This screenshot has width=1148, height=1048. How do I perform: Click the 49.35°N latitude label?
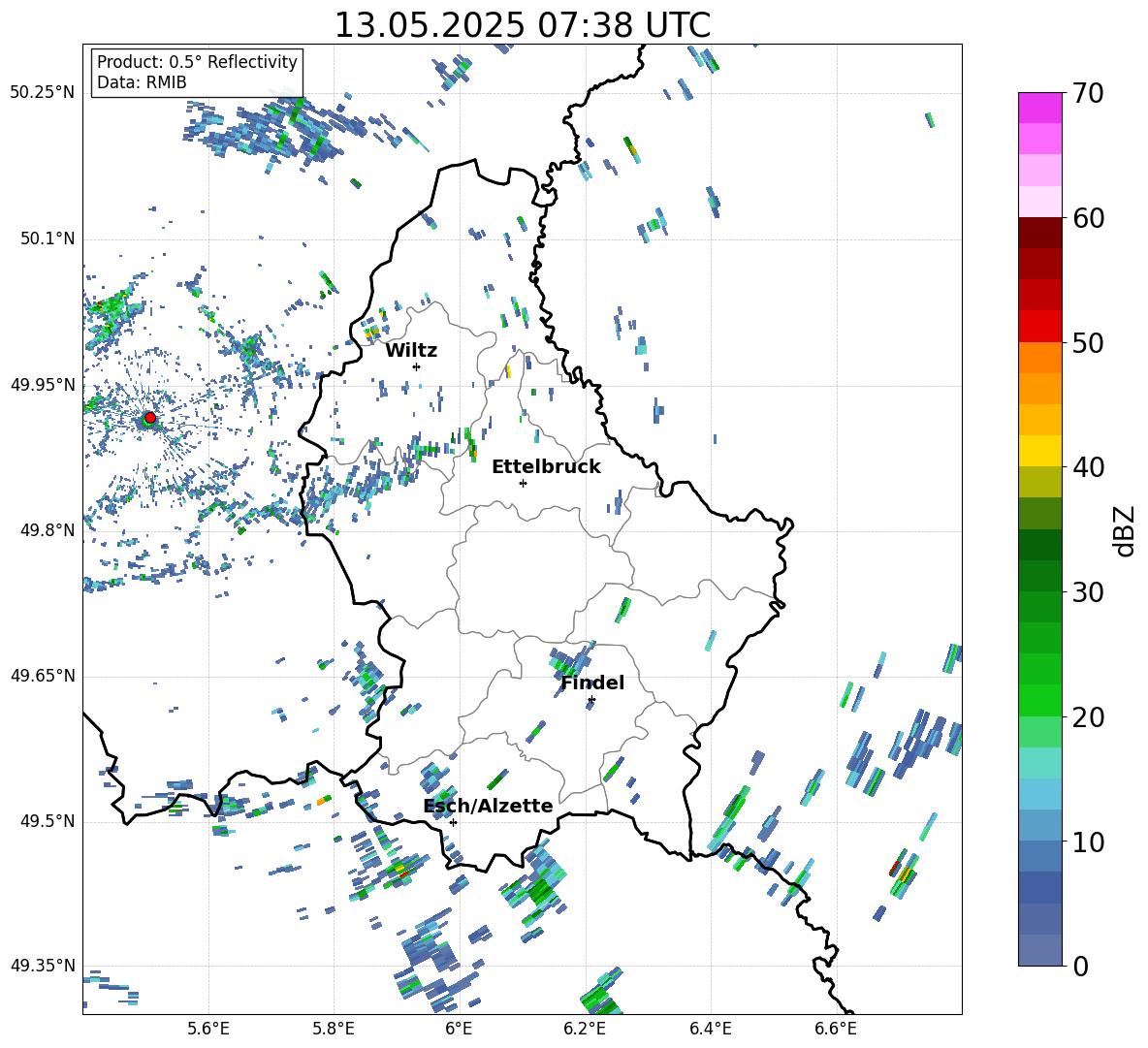coord(43,966)
